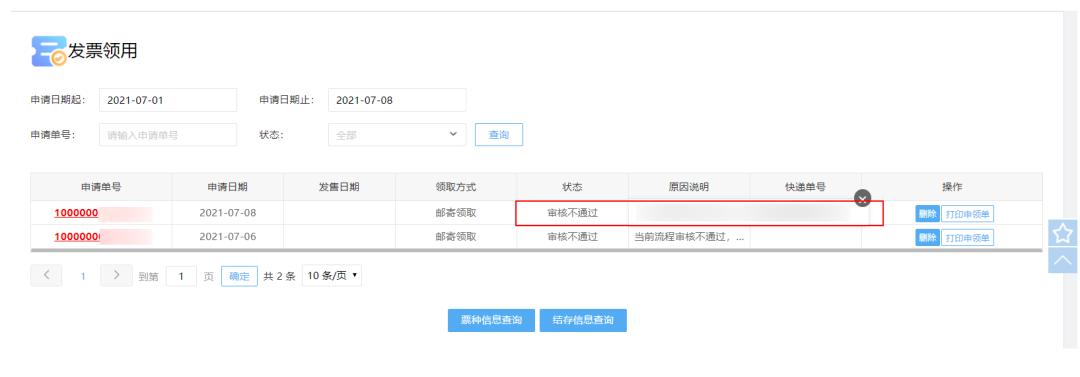The width and height of the screenshot is (1080, 377).
Task: Click the 票种信息查询 button
Action: point(491,320)
